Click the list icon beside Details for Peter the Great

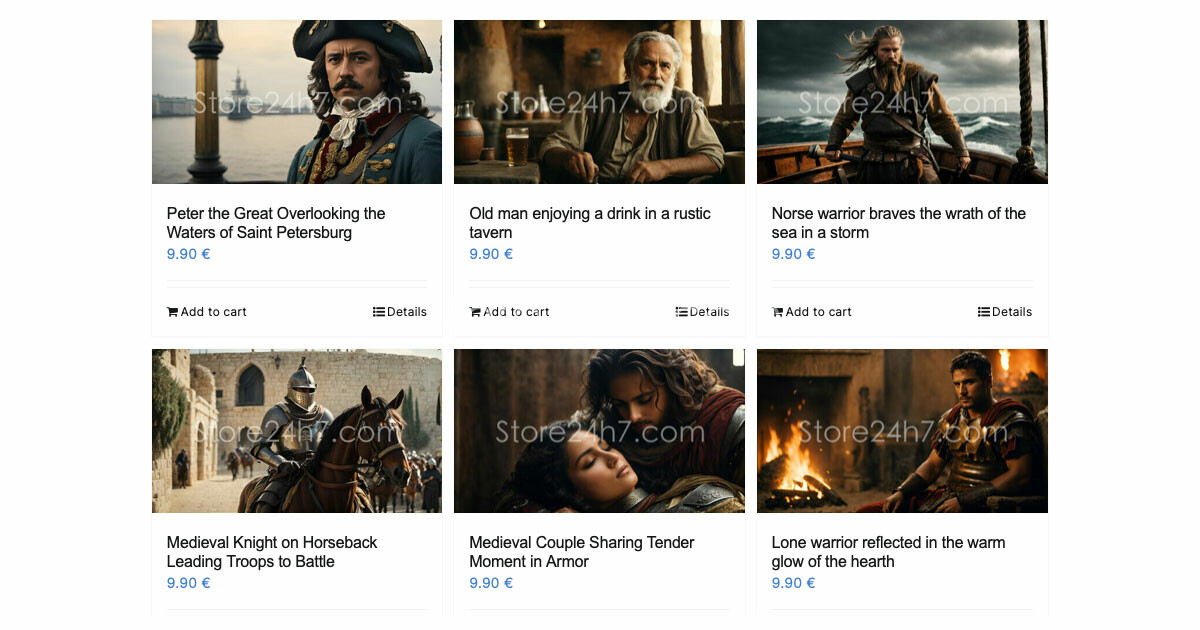tap(378, 311)
